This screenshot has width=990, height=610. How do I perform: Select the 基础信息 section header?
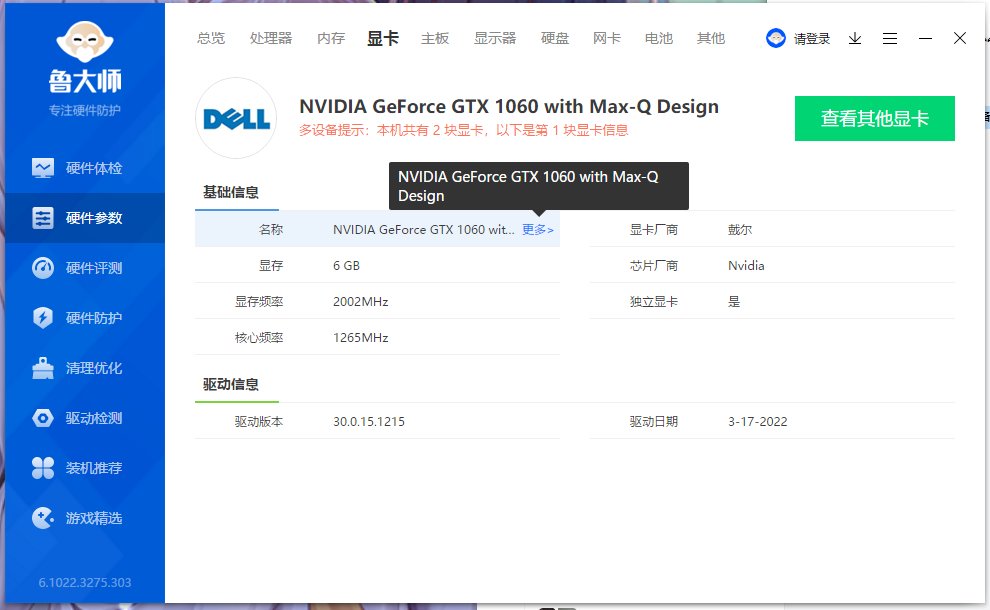(230, 192)
